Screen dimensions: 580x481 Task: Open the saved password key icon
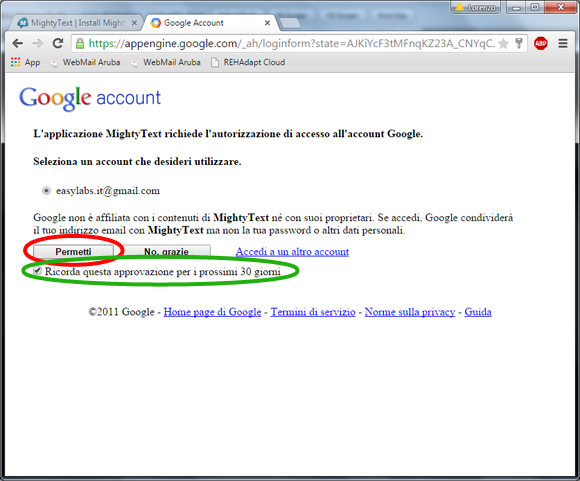coord(519,43)
